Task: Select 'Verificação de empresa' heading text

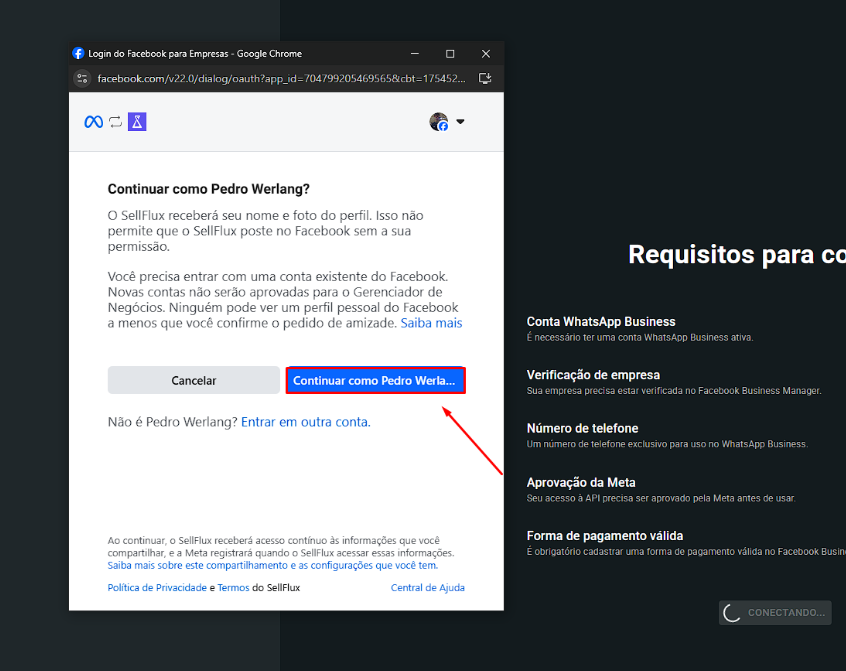Action: pos(593,375)
